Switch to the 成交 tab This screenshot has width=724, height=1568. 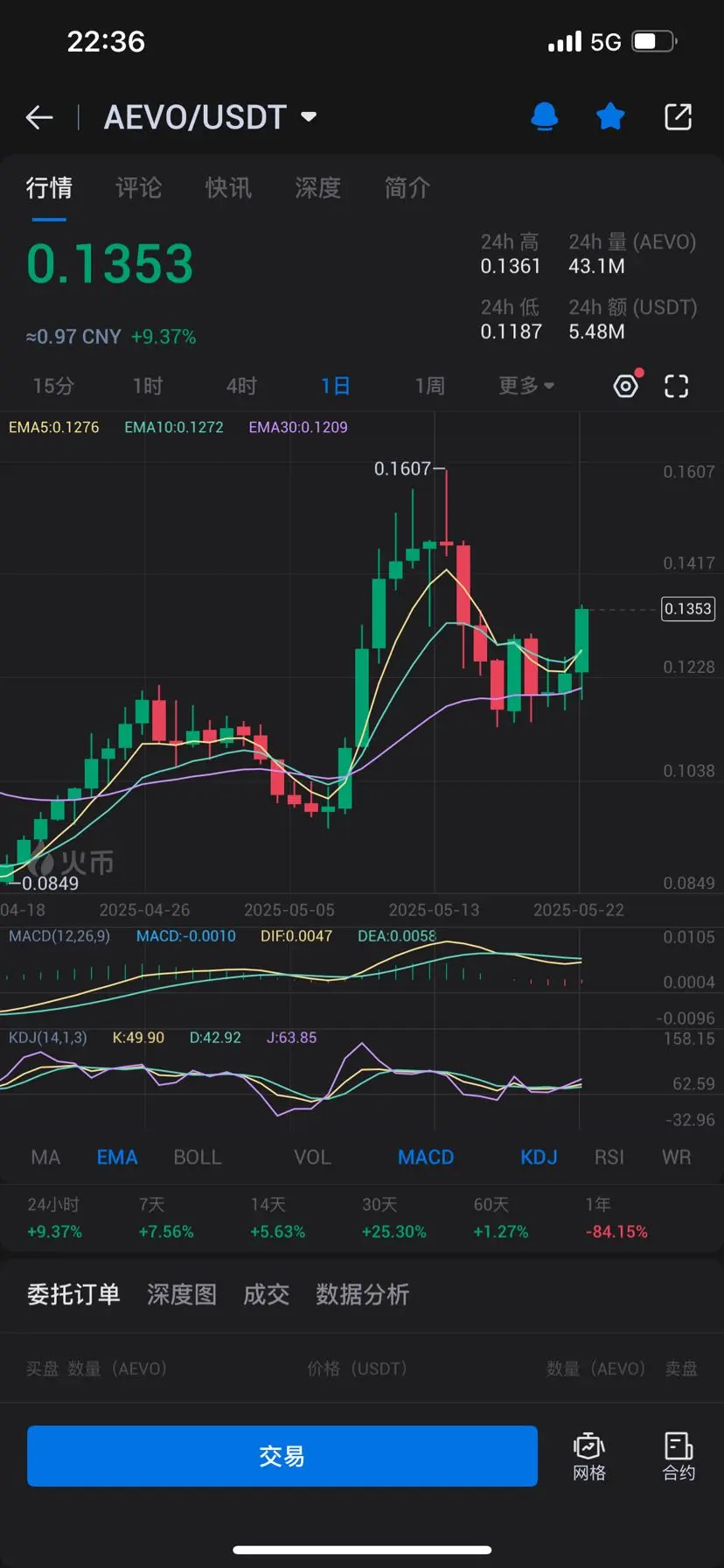[x=266, y=1294]
